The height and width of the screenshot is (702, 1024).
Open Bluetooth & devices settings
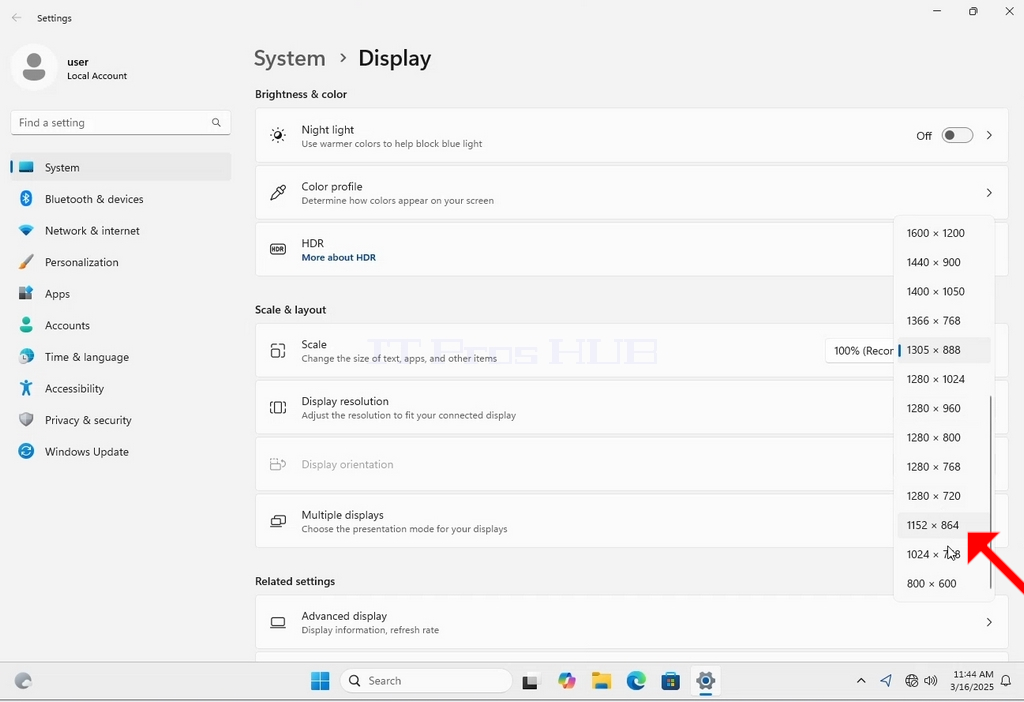tap(121, 199)
